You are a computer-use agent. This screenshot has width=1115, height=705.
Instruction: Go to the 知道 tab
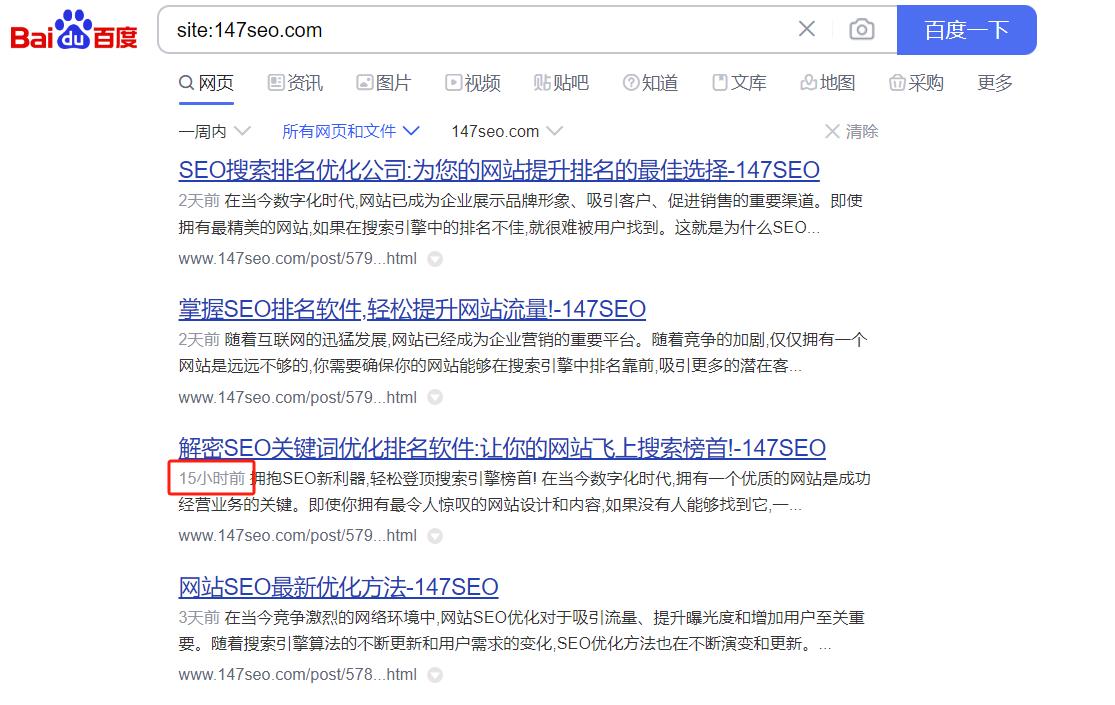click(651, 83)
